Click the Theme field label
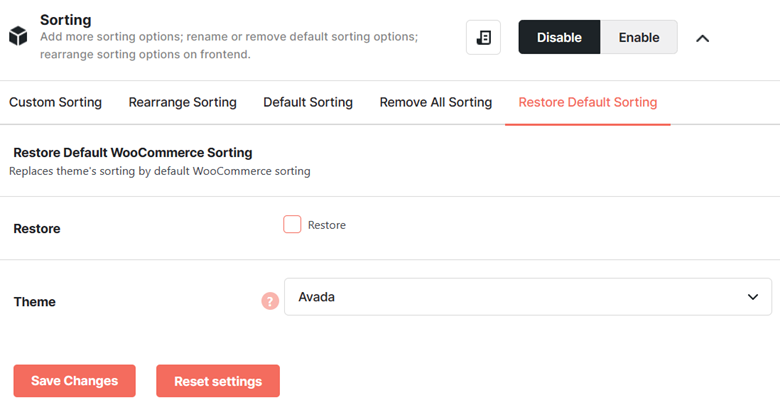780x415 pixels. pyautogui.click(x=34, y=302)
